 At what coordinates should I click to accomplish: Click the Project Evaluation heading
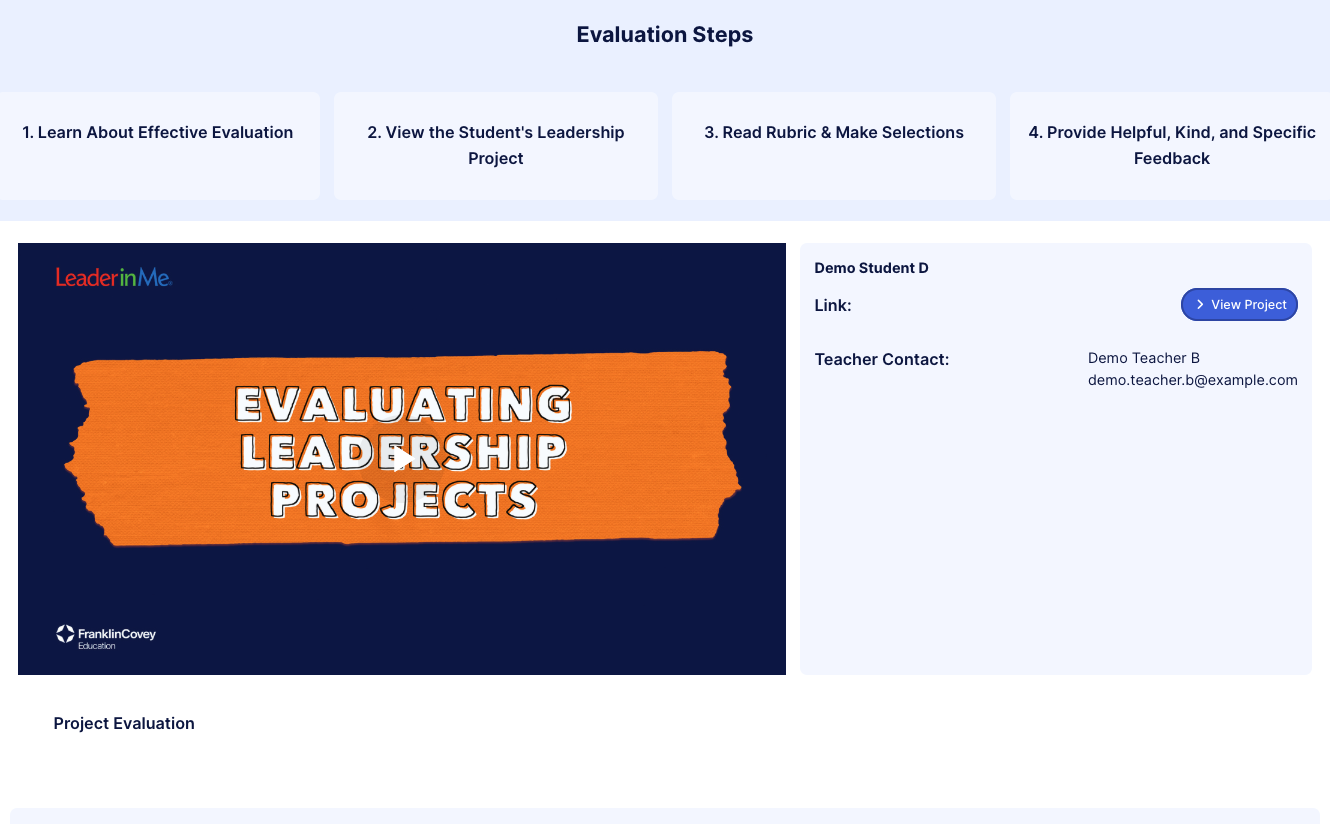coord(124,723)
